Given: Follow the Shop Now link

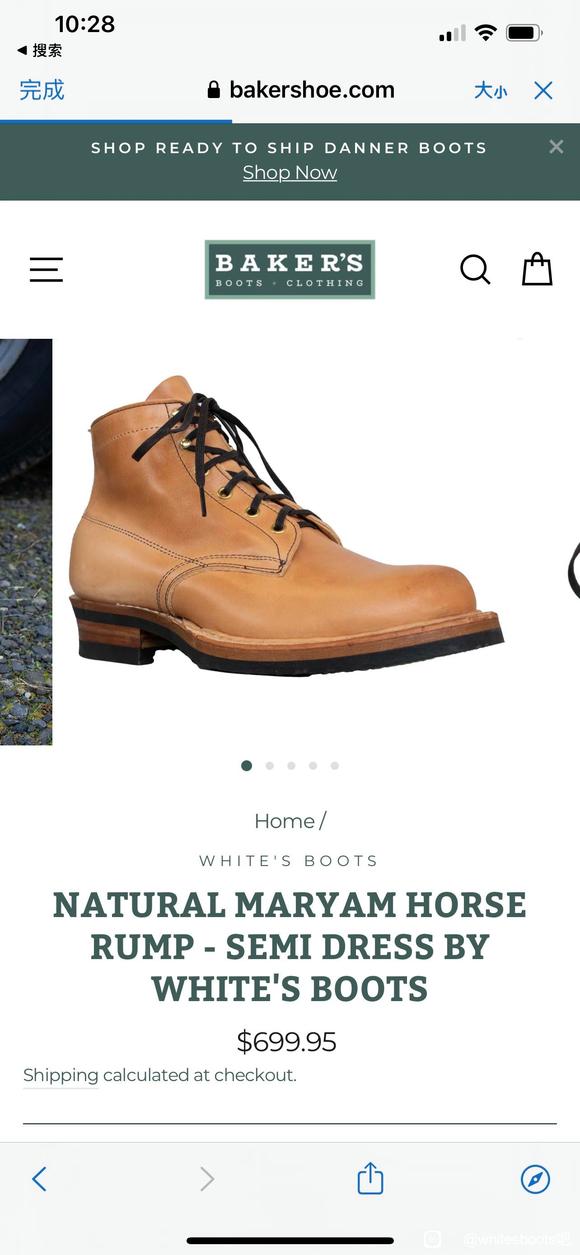Looking at the screenshot, I should click(290, 172).
